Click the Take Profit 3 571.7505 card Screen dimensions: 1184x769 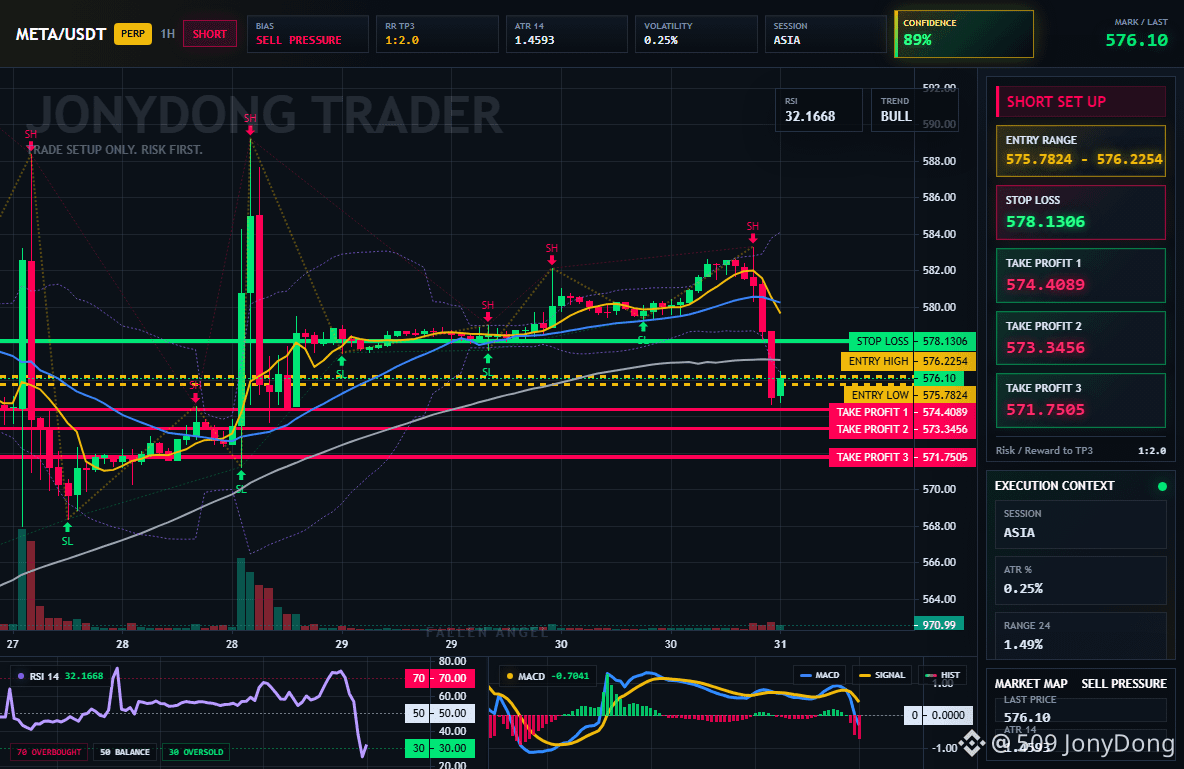click(x=1081, y=400)
